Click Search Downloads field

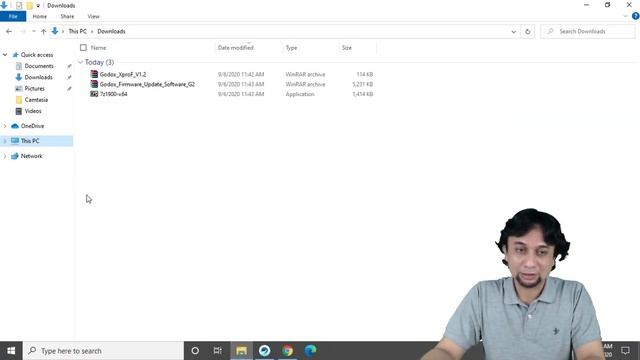click(588, 31)
